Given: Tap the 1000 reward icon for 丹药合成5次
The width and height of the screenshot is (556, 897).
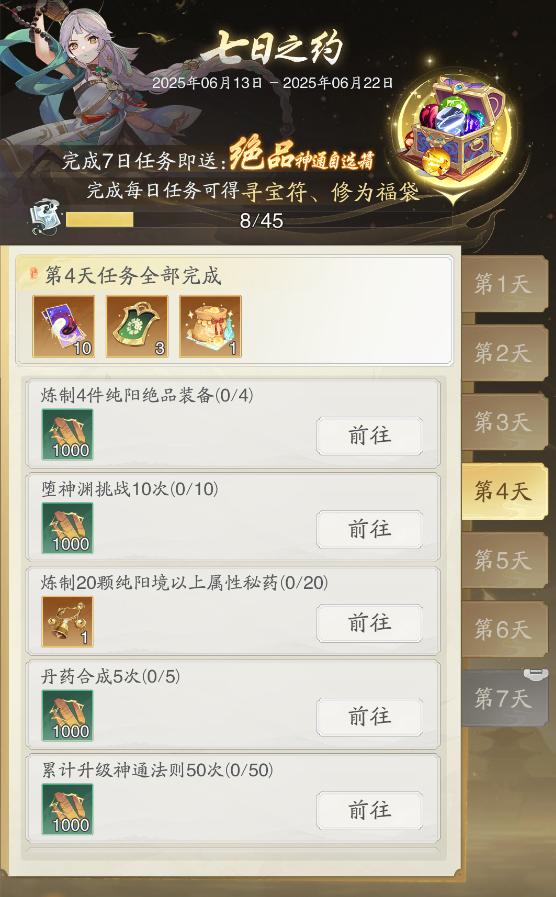Looking at the screenshot, I should tap(67, 716).
